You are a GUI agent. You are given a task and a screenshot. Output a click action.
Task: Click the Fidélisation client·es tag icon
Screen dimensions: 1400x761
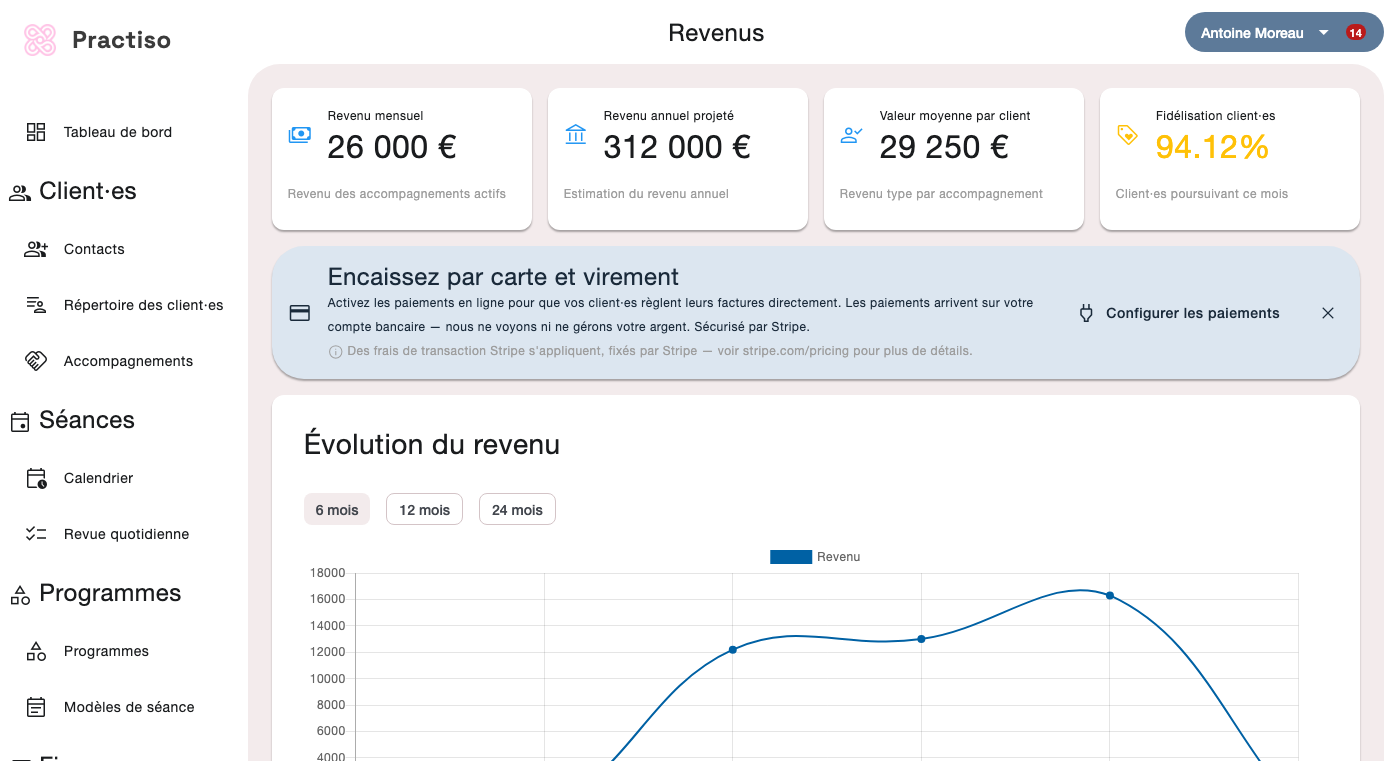coord(1127,135)
